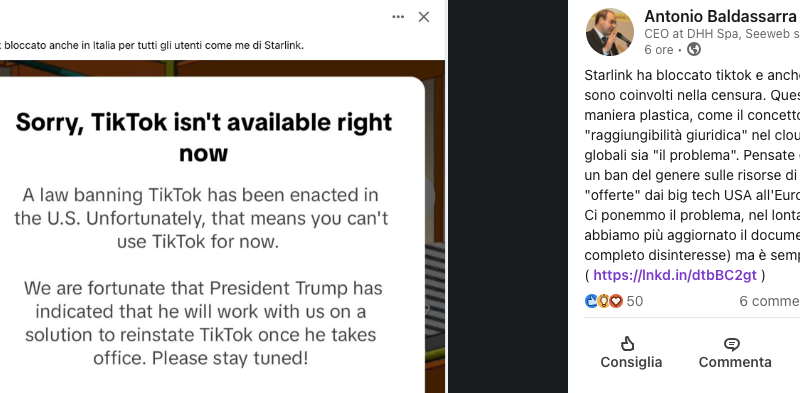
Task: Open the three-dots more options menu
Action: (398, 17)
